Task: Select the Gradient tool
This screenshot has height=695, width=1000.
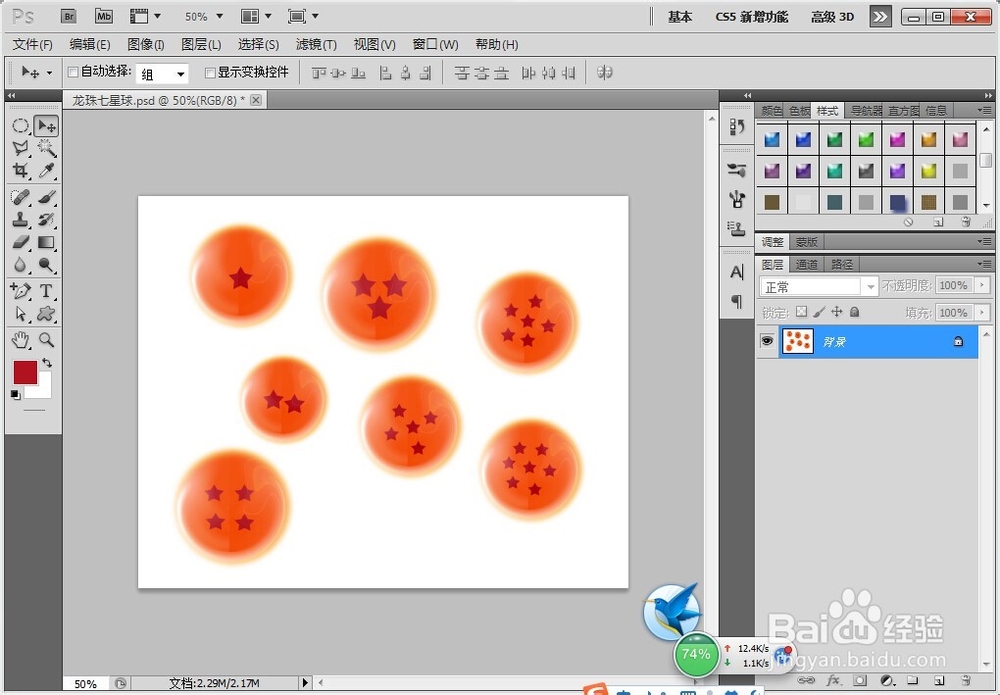Action: 46,242
